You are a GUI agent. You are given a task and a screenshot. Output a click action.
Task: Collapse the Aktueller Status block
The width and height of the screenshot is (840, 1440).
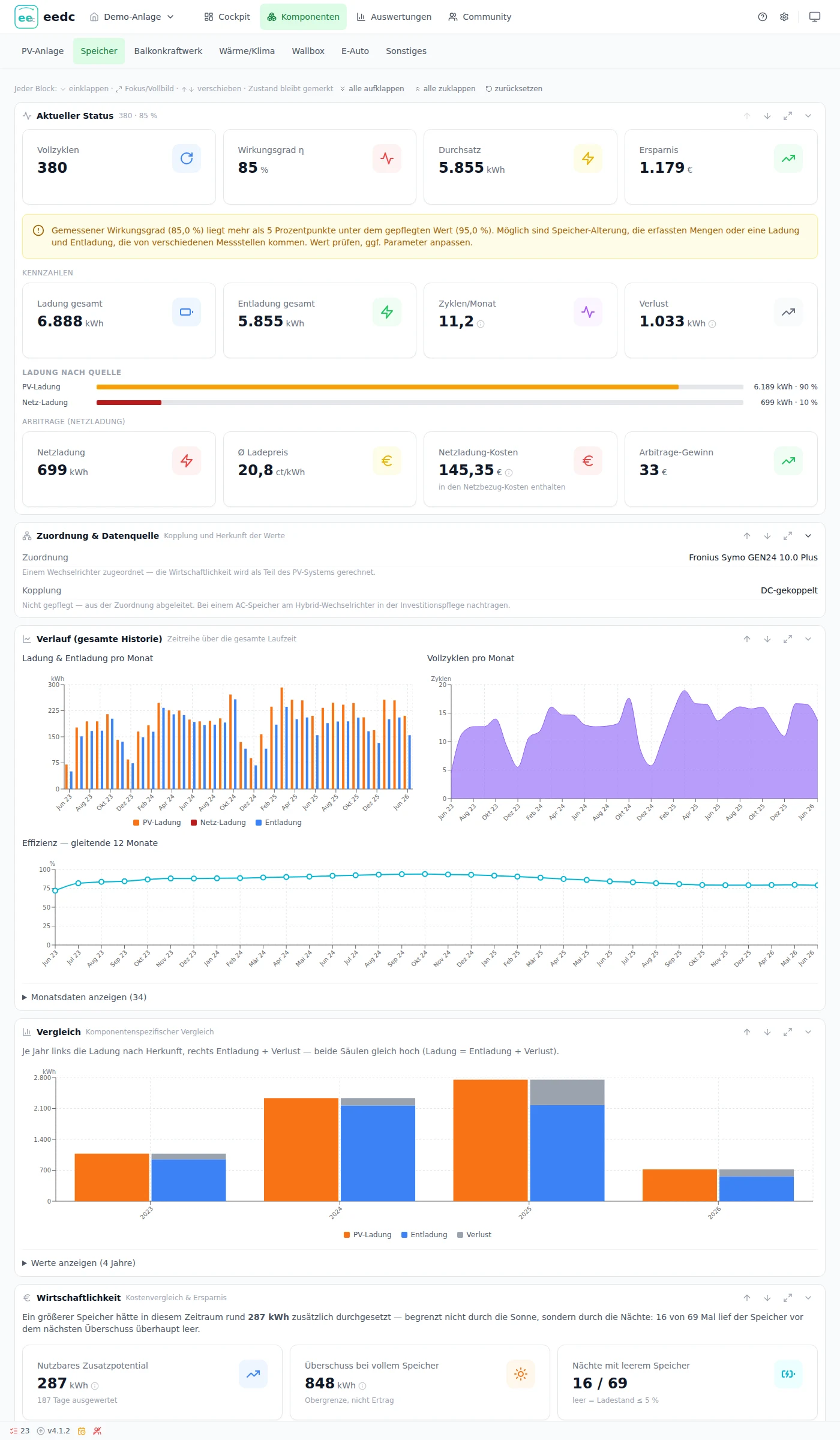tap(808, 116)
